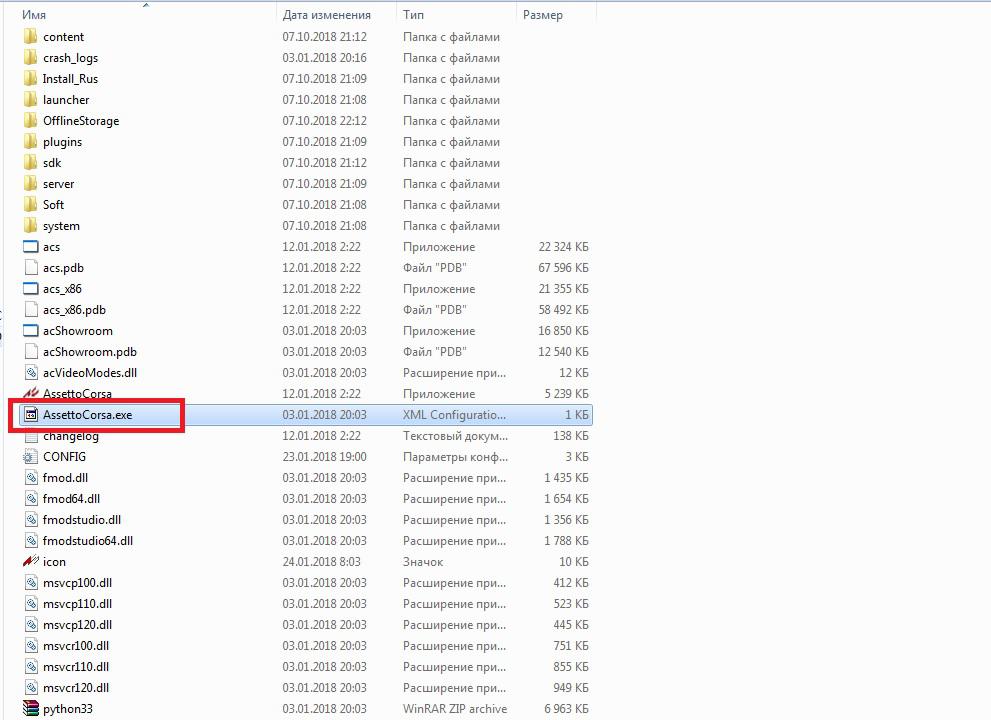Click the changelog text document icon
Image resolution: width=991 pixels, height=720 pixels.
[30, 436]
